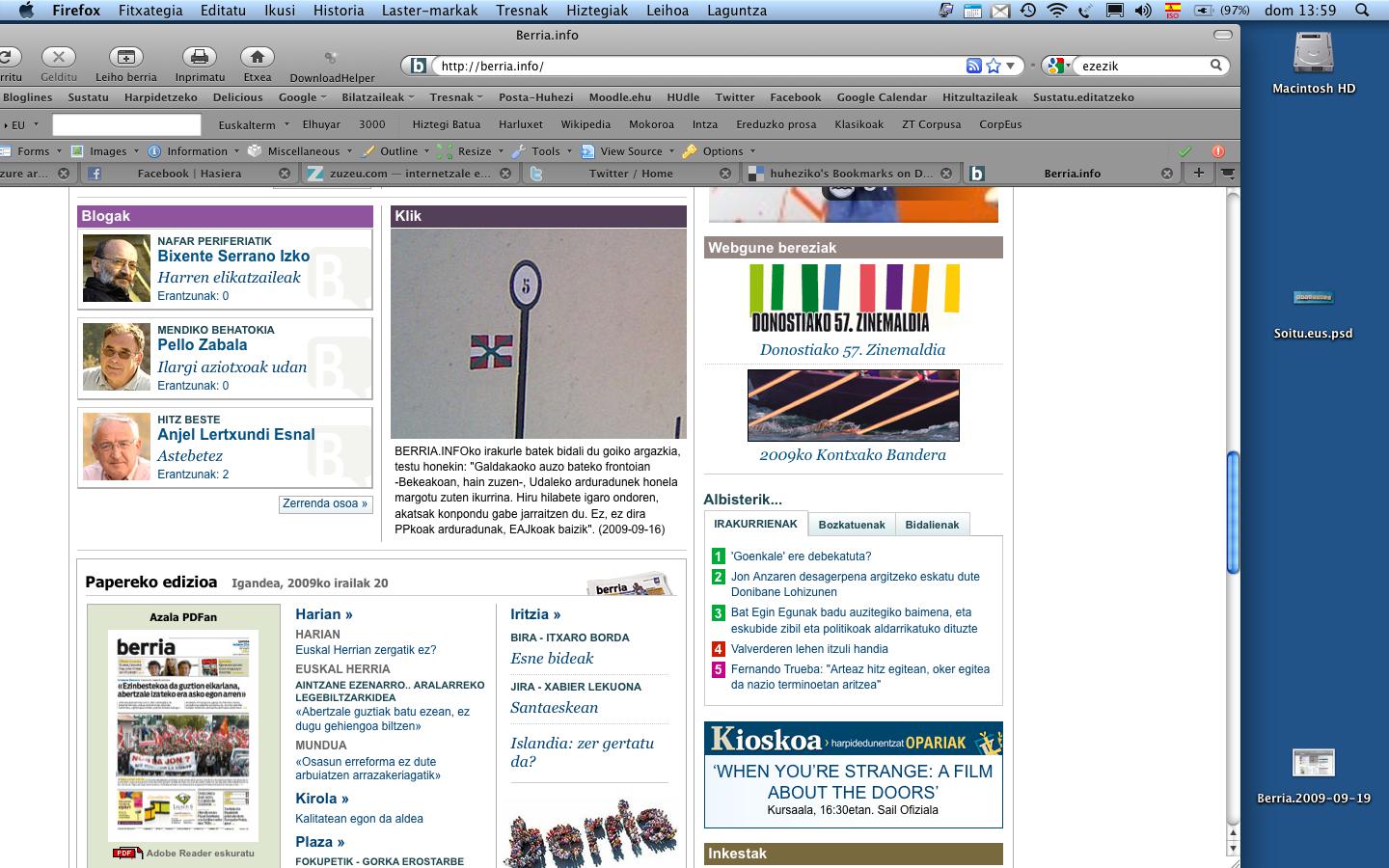Screen dimensions: 1389x868
Task: Click the dictionary search input field
Action: click(x=126, y=124)
